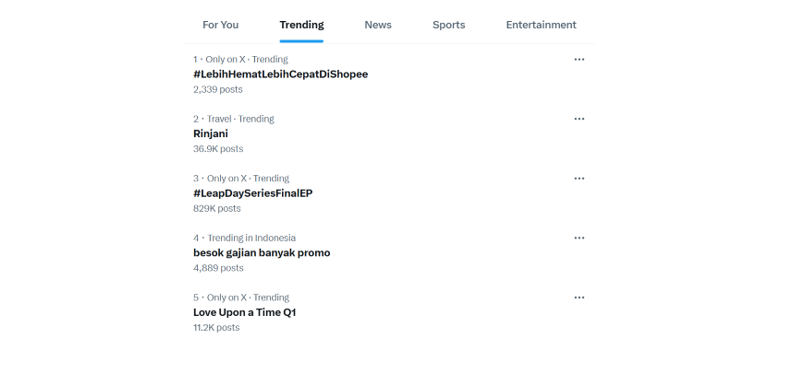Open more options for #LeapDaySeriesFinalEP trend
The width and height of the screenshot is (787, 366).
point(579,178)
